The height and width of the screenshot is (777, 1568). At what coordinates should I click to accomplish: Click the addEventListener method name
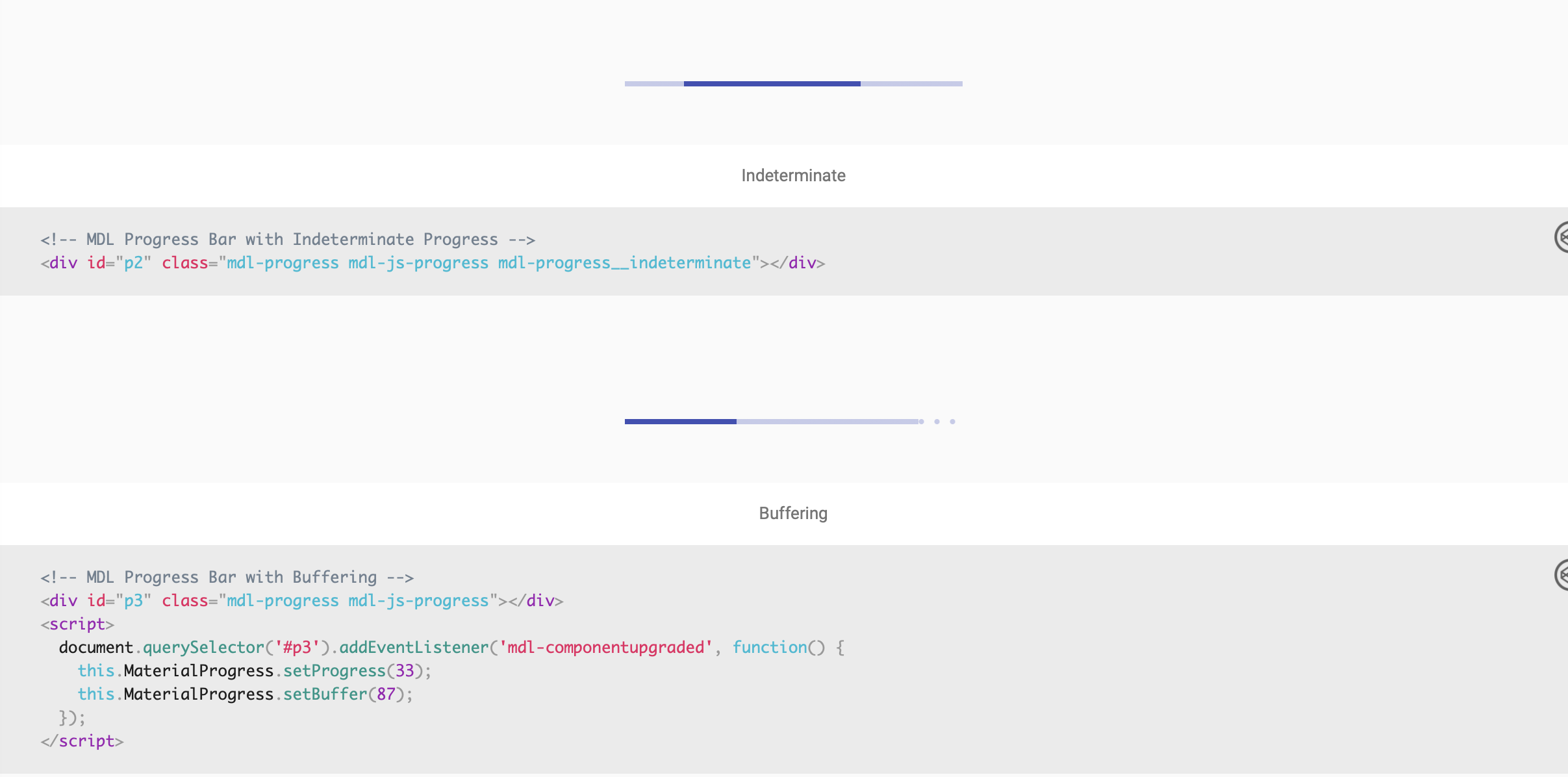click(412, 647)
